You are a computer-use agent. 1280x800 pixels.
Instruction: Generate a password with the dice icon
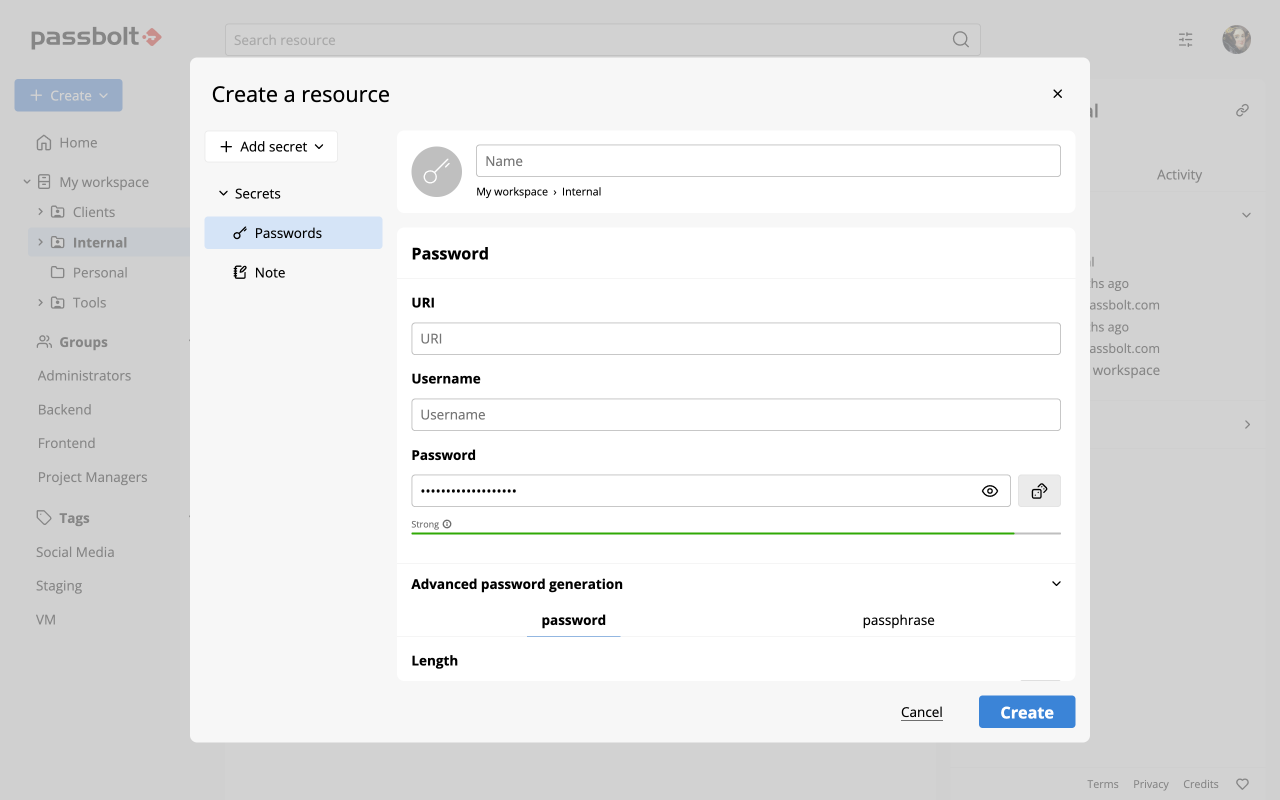1039,490
